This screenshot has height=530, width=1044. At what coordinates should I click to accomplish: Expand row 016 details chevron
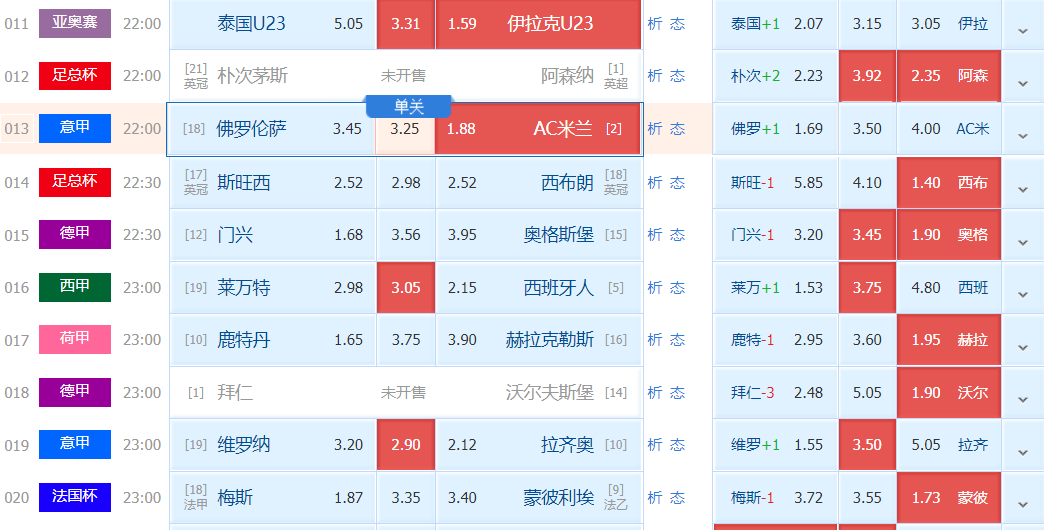click(1023, 295)
